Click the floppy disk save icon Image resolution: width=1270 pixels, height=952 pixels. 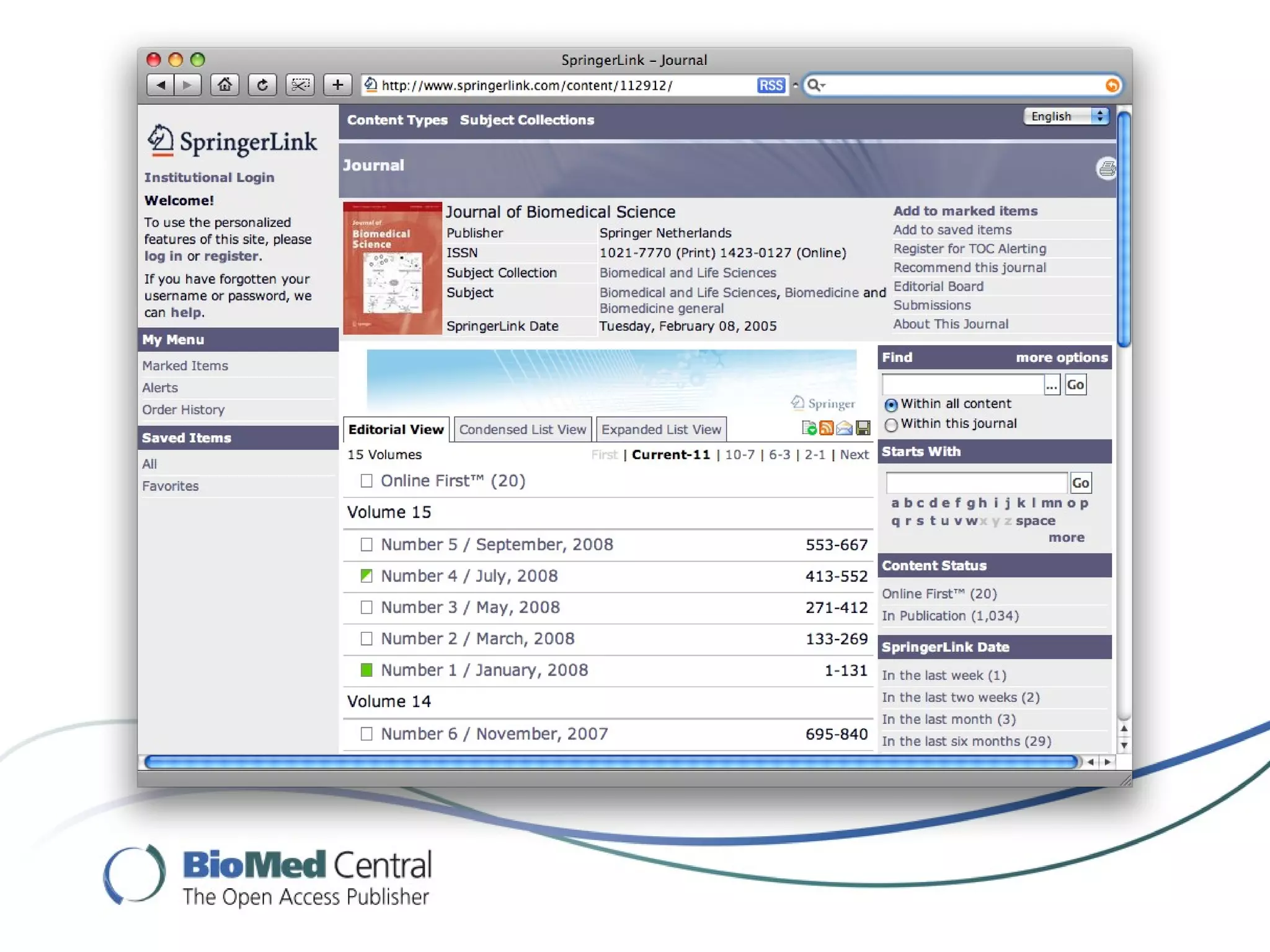pos(863,428)
